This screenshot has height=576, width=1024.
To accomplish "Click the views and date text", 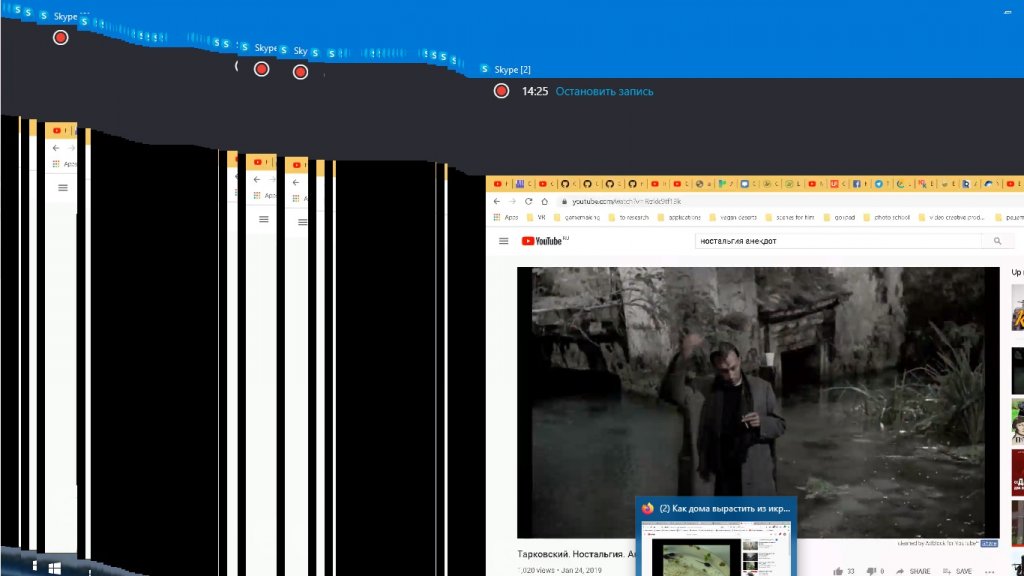I will [x=559, y=570].
